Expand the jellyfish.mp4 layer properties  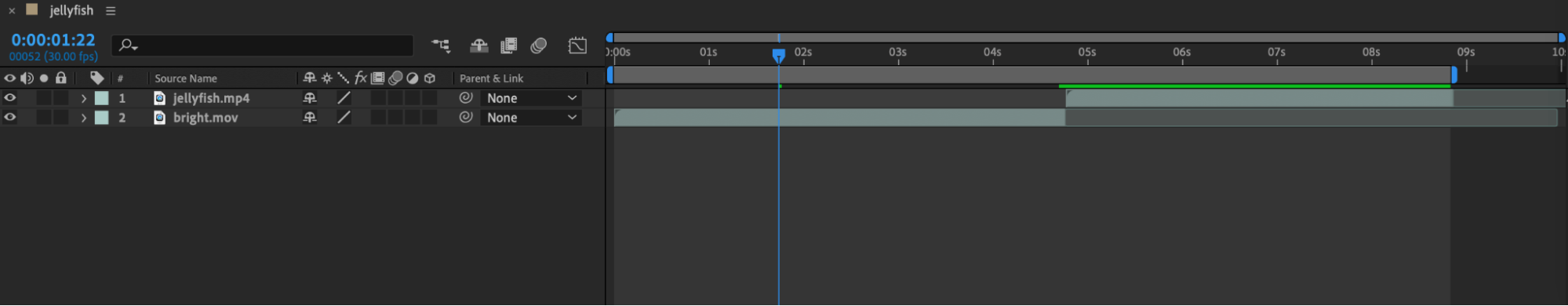pyautogui.click(x=84, y=98)
